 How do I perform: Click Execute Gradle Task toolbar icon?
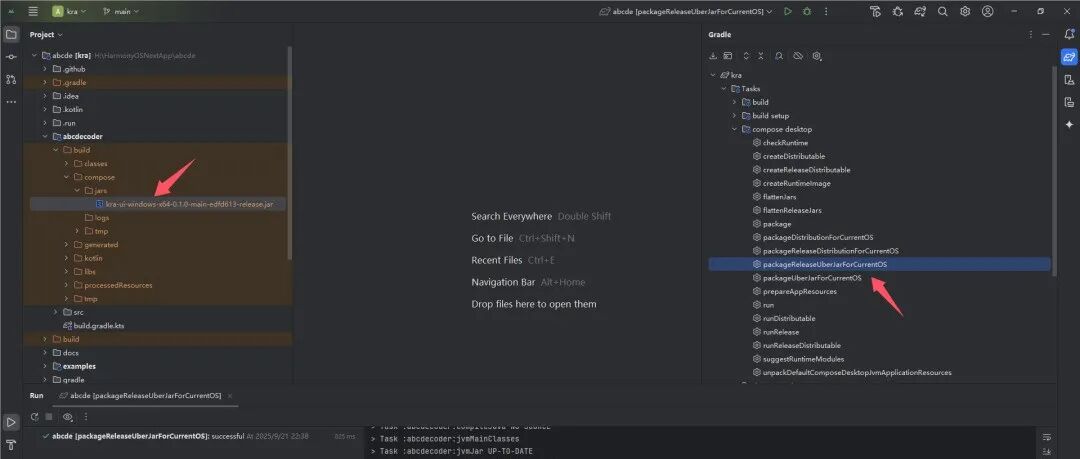coord(728,56)
